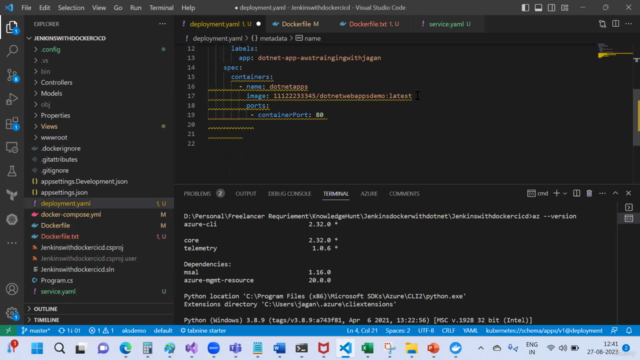This screenshot has height=360, width=640.
Task: Click the editor vertical scrollbar
Action: pyautogui.click(x=636, y=118)
